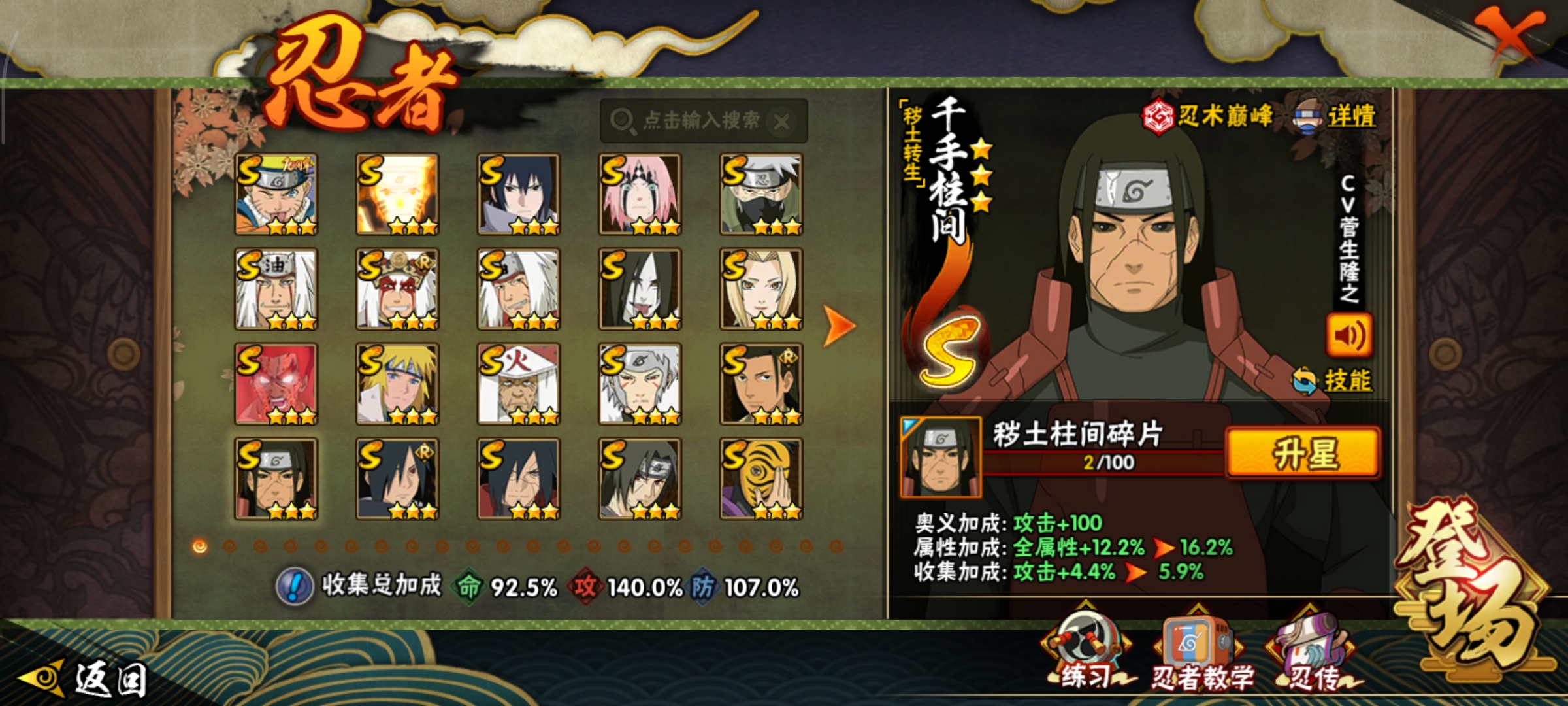Viewport: 1568px width, 706px height.
Task: Play the ninja voice speaker icon
Action: (x=1348, y=335)
